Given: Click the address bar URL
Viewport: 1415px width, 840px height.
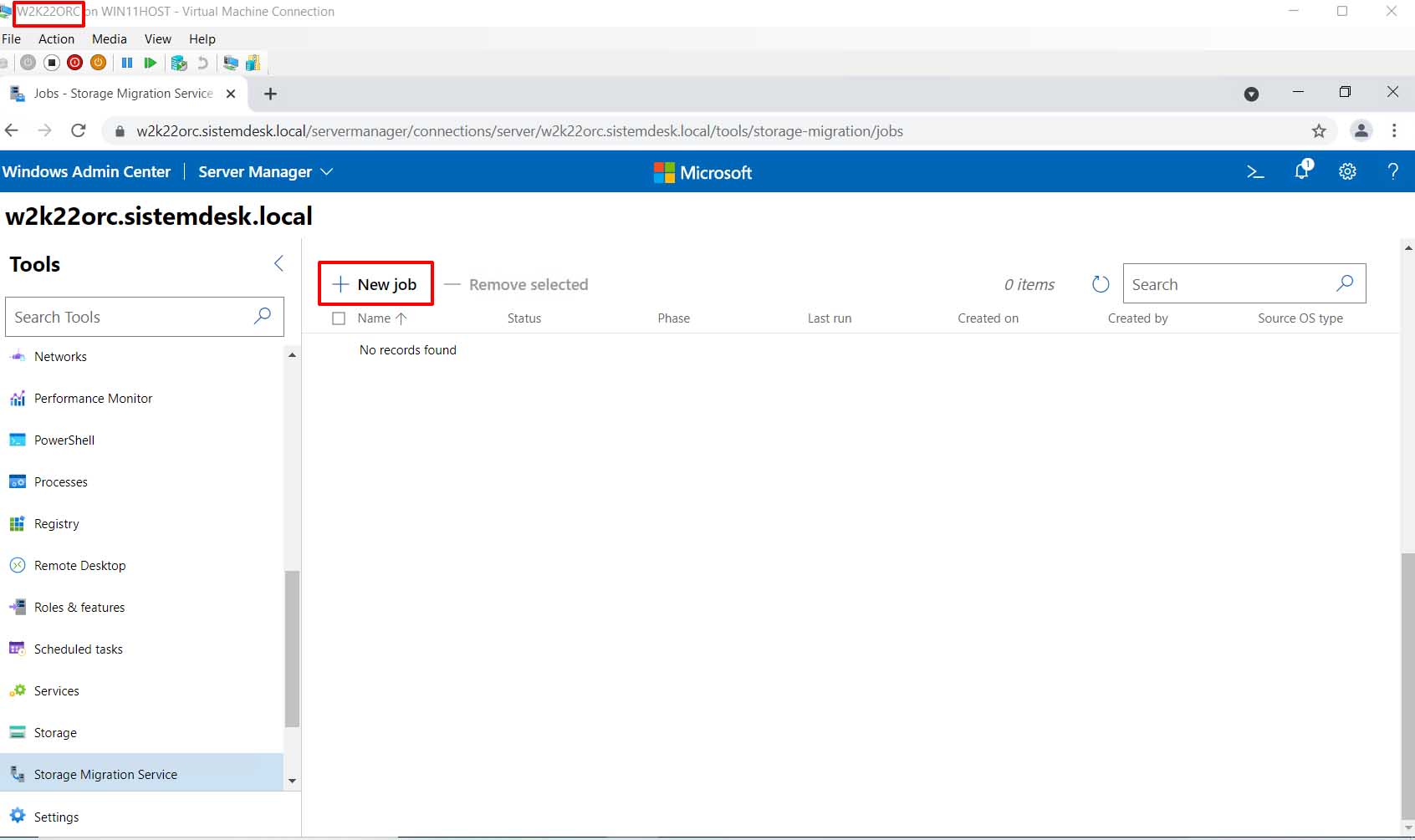Looking at the screenshot, I should tap(519, 131).
